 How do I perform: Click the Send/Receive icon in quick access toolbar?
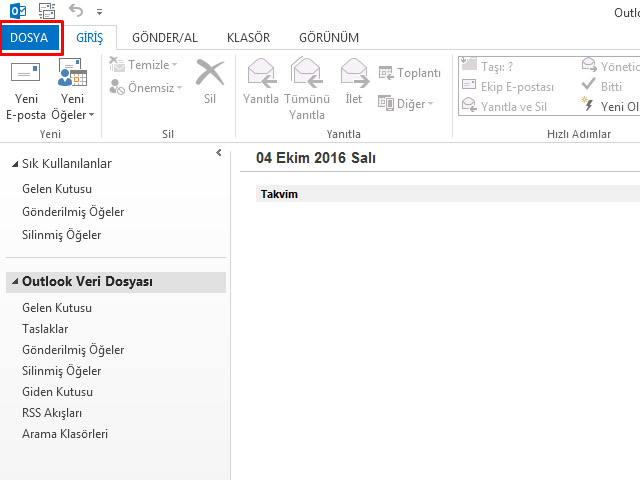[46, 11]
